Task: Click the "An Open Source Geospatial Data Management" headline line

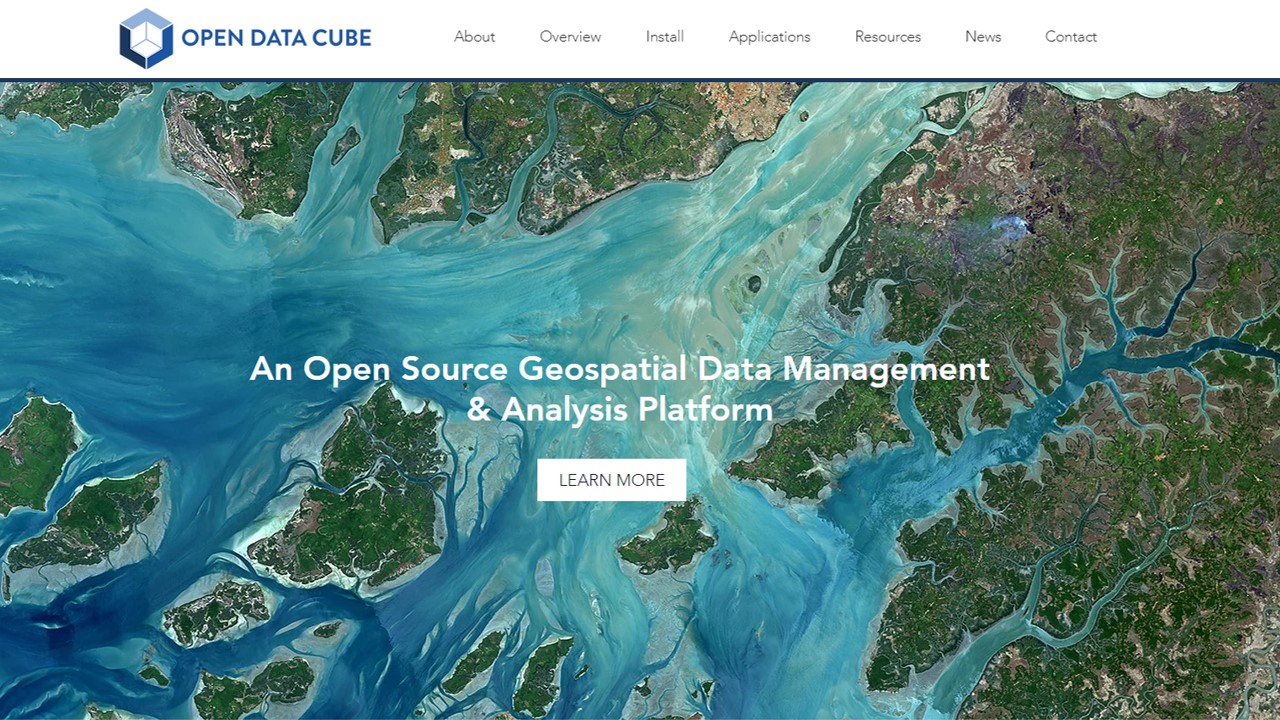Action: point(619,369)
